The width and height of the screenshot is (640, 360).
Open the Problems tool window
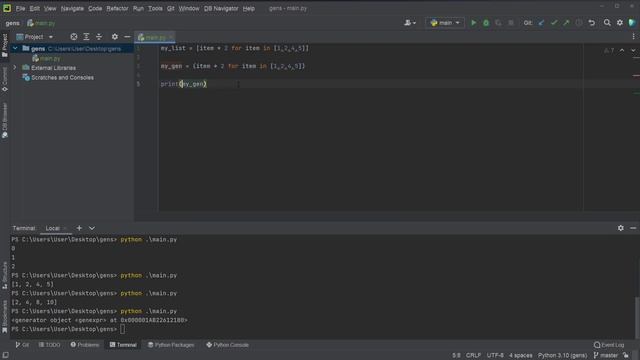(x=85, y=345)
